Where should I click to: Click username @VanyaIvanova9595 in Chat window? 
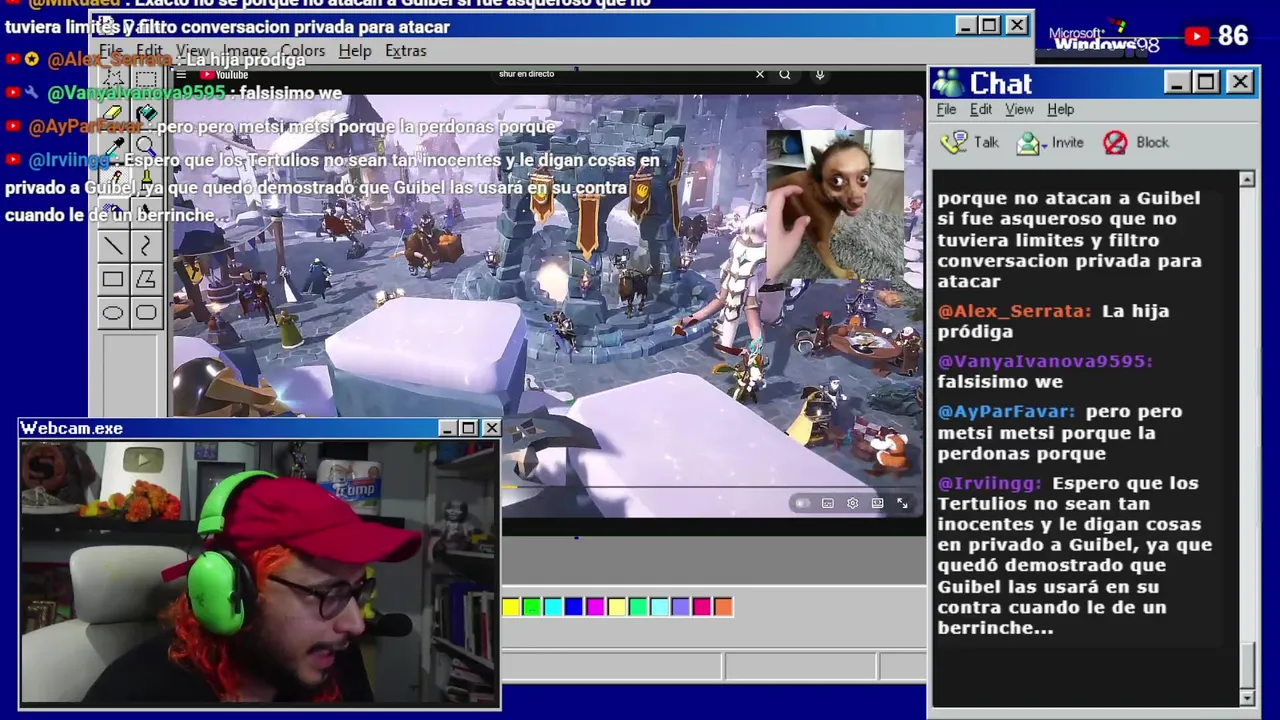point(1045,361)
